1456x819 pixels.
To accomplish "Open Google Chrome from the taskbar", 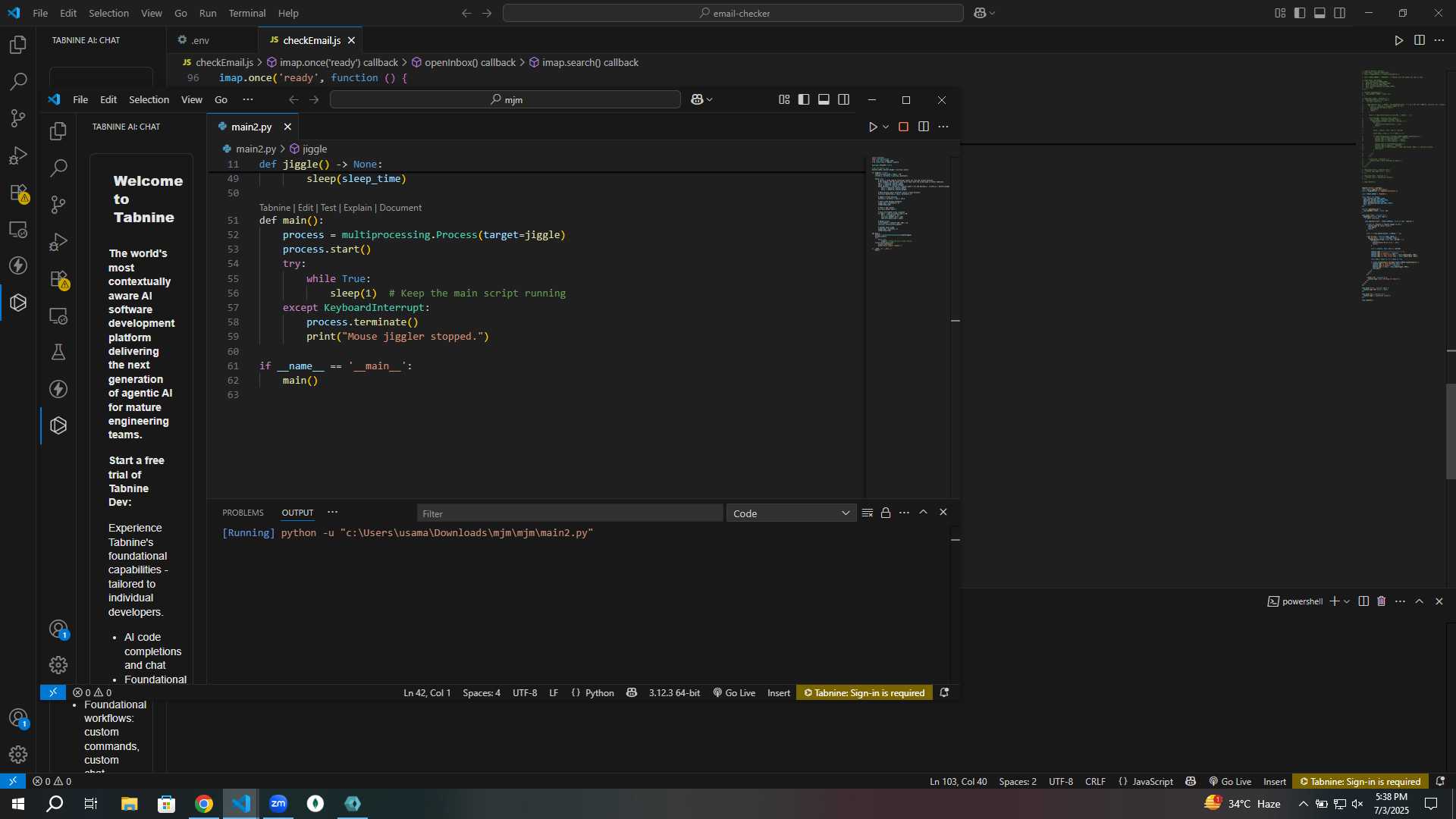I will tap(203, 804).
